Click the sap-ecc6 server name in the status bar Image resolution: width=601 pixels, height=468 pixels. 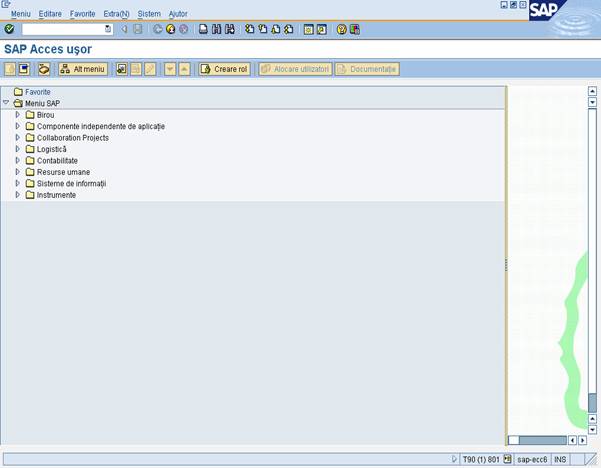[532, 459]
